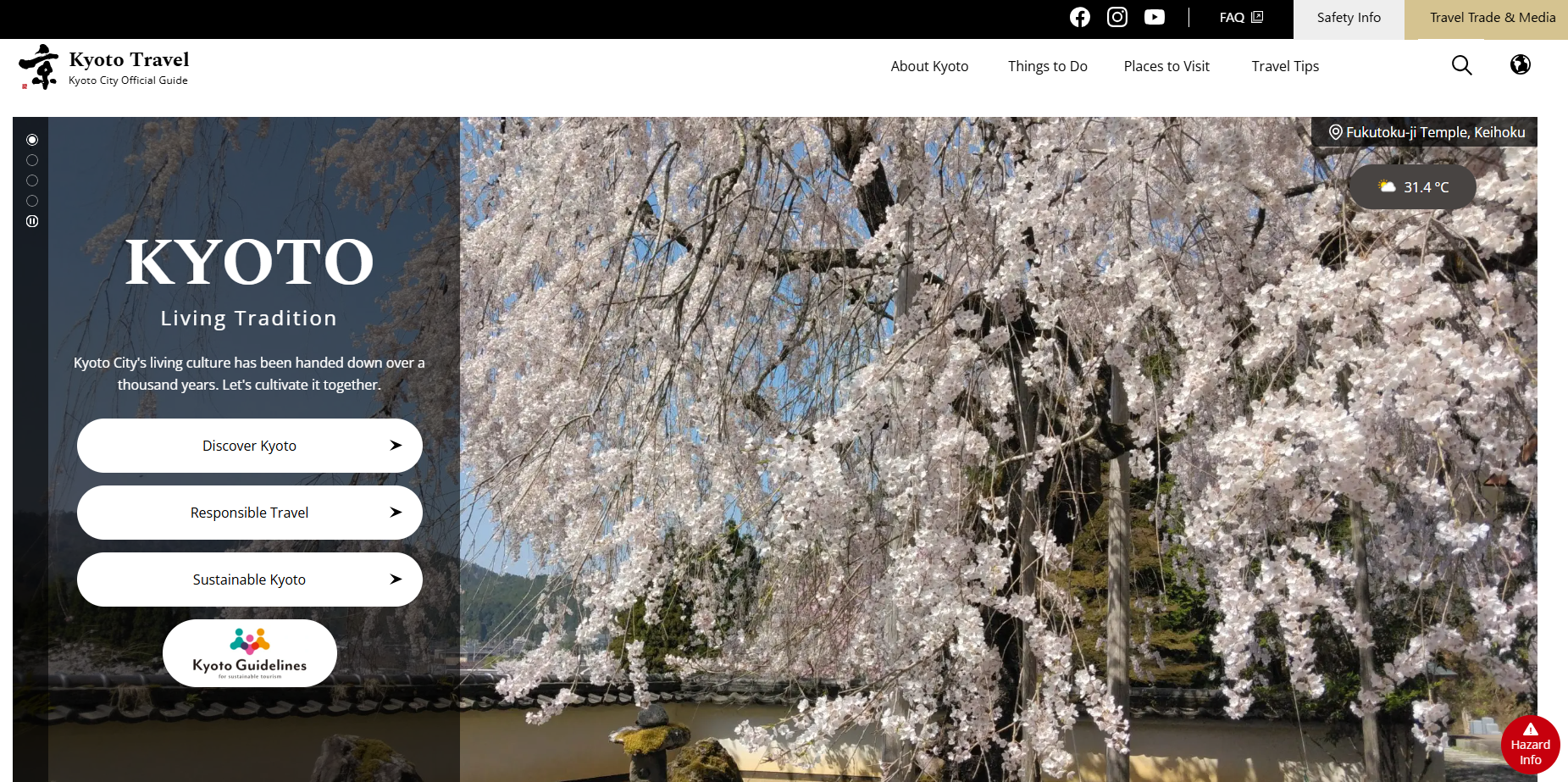Pause the hero slideshow

32,221
